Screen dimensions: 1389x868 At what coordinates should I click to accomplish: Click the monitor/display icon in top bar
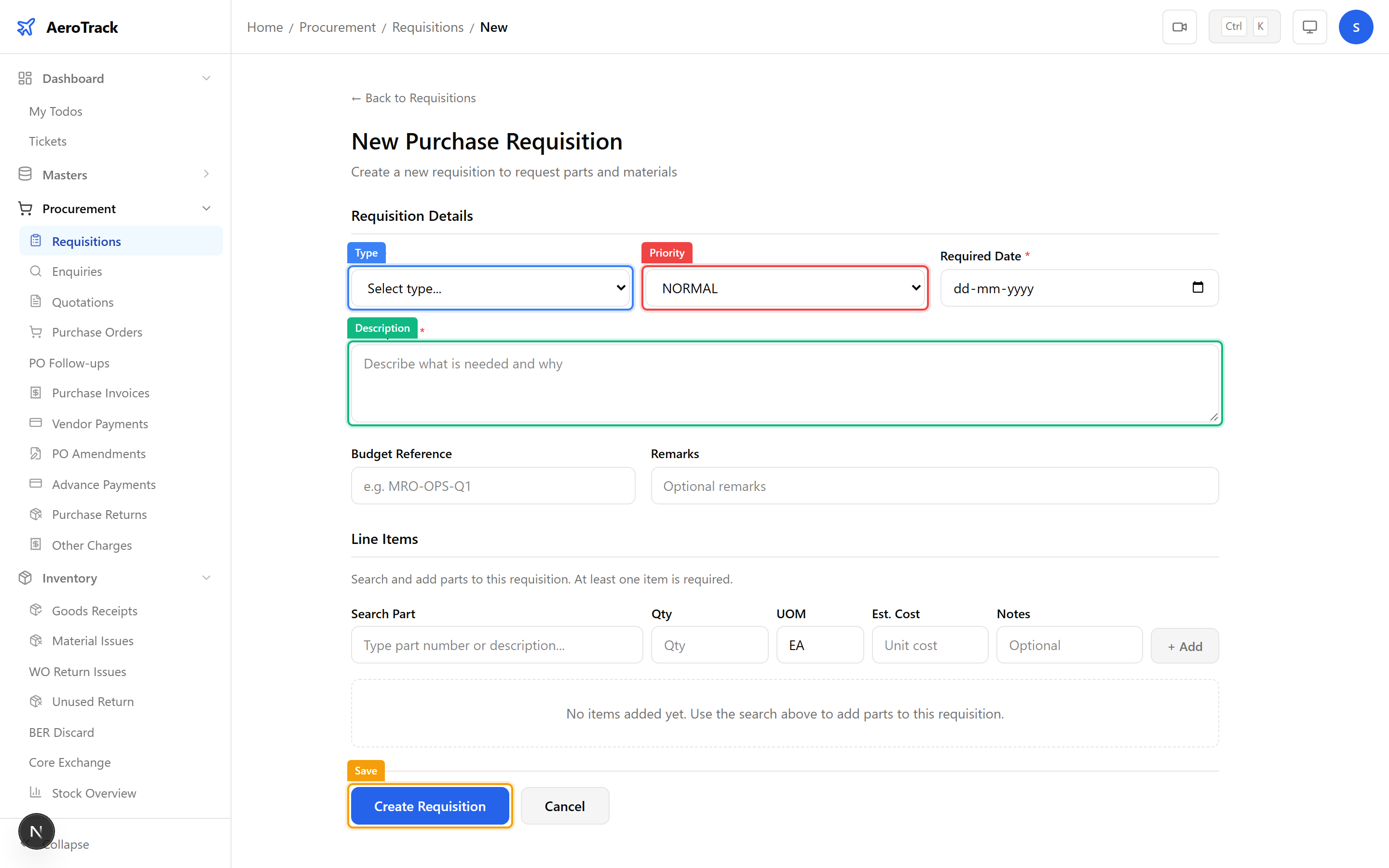(1309, 27)
